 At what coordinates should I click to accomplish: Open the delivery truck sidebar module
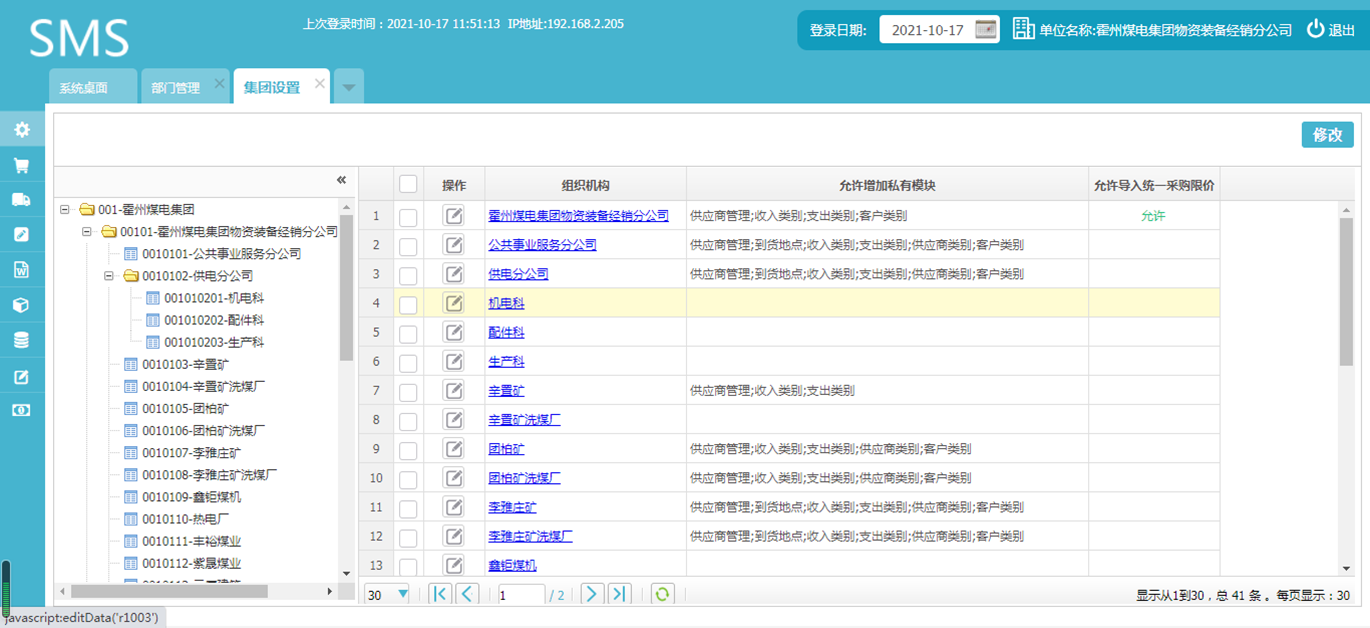(21, 199)
